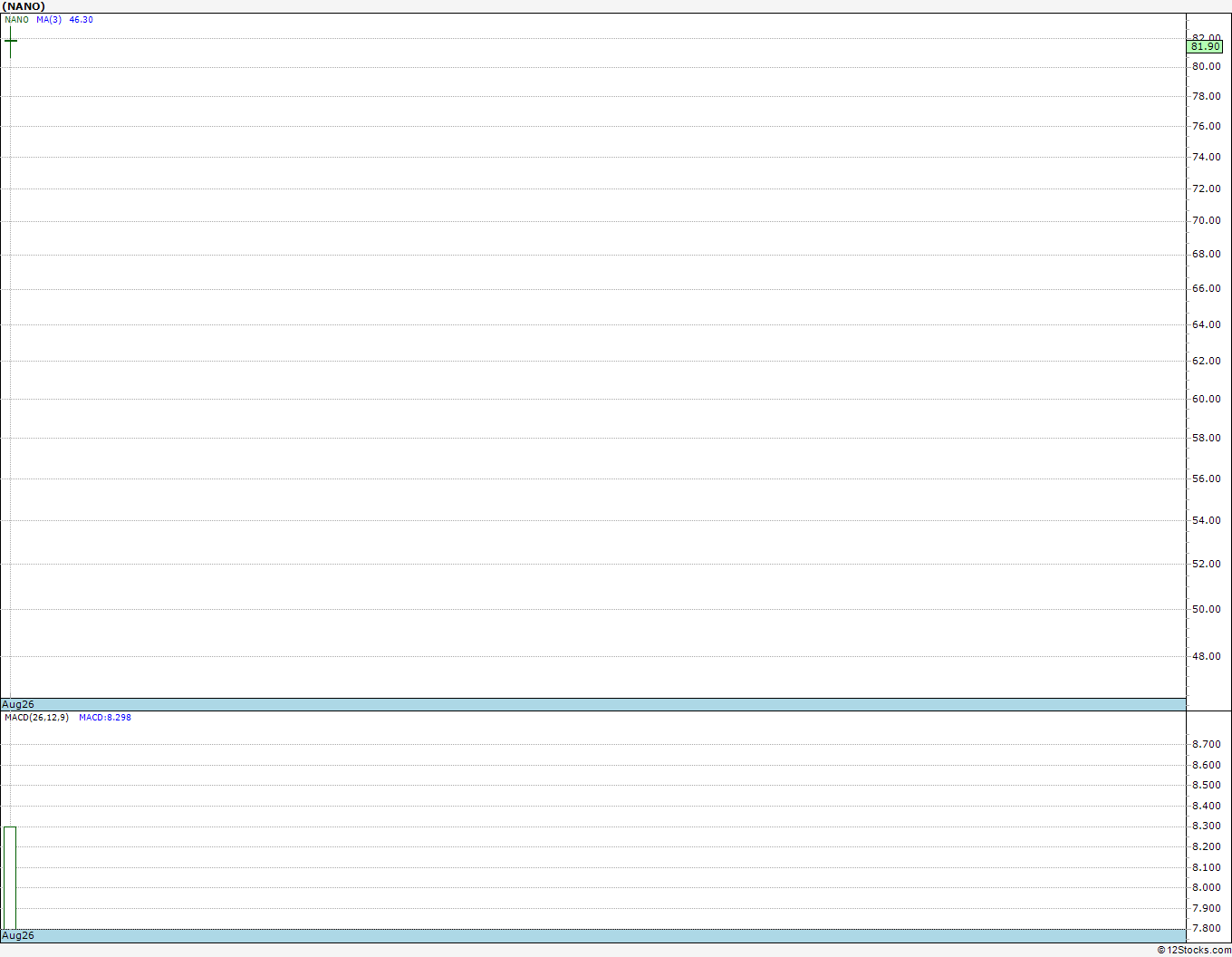The image size is (1232, 957).
Task: Click the 60.00 price axis label
Action: (x=1206, y=399)
